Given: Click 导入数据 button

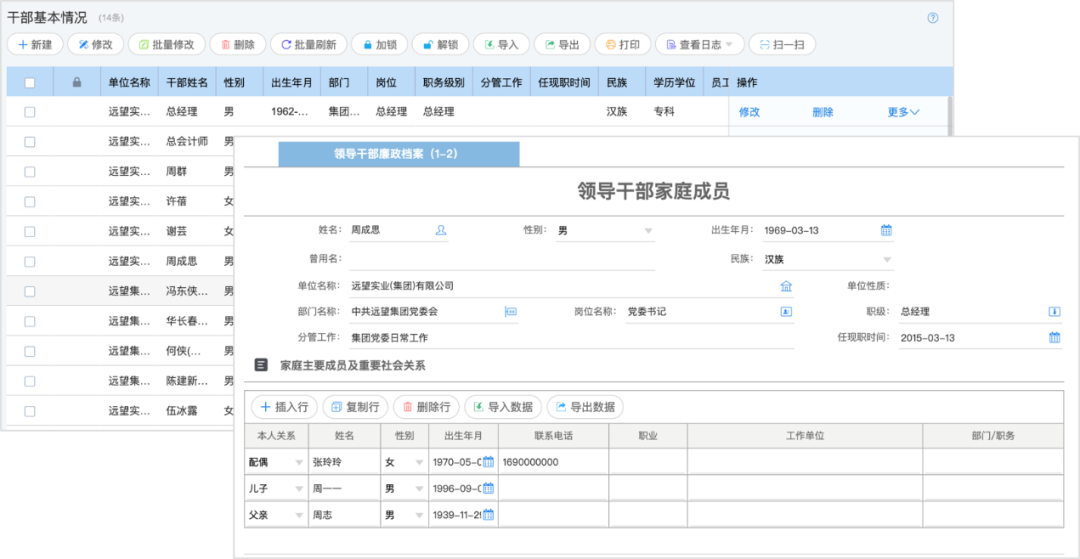Looking at the screenshot, I should point(503,407).
